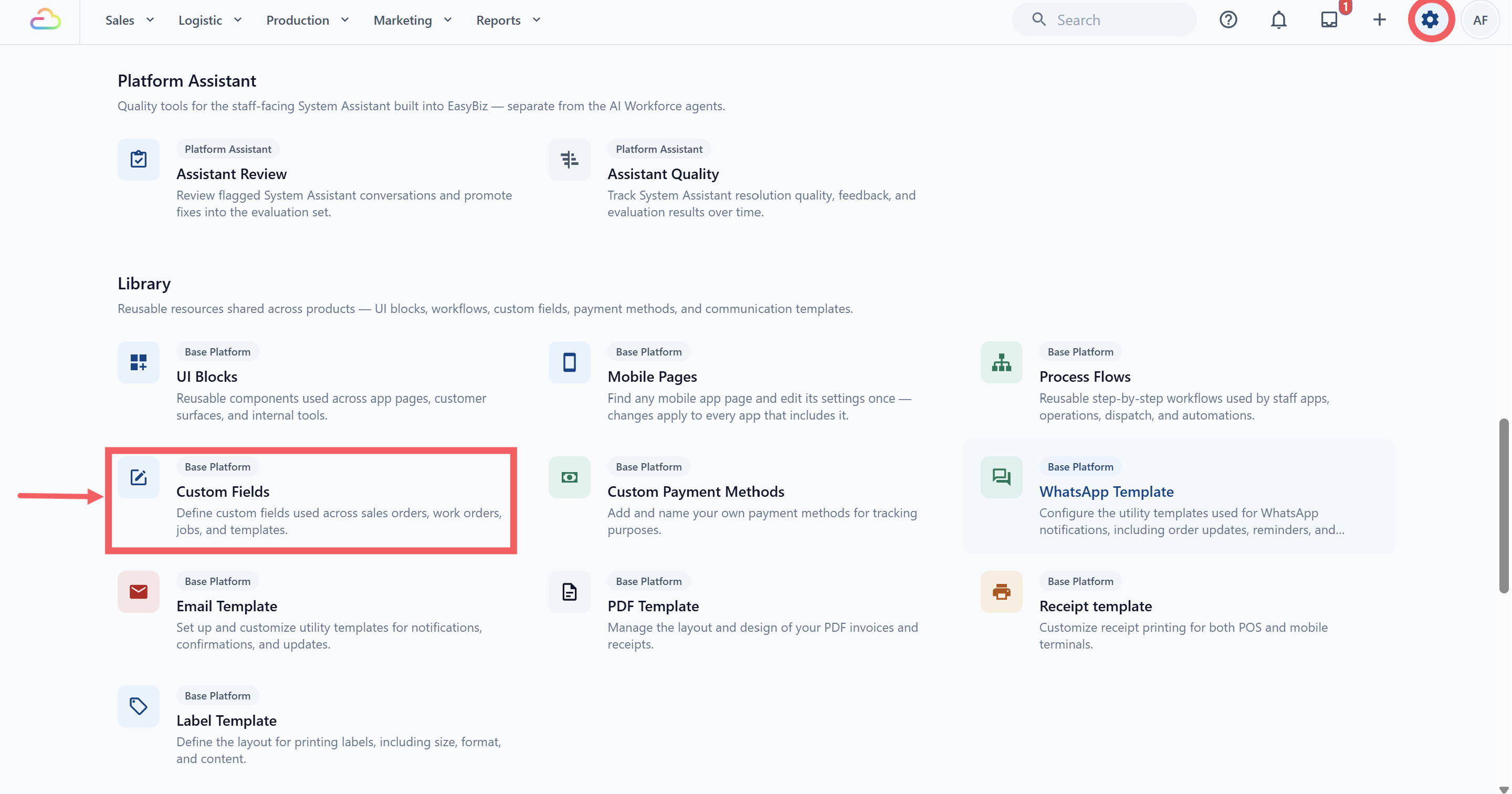1512x794 pixels.
Task: Click the Library section heading
Action: 144,284
